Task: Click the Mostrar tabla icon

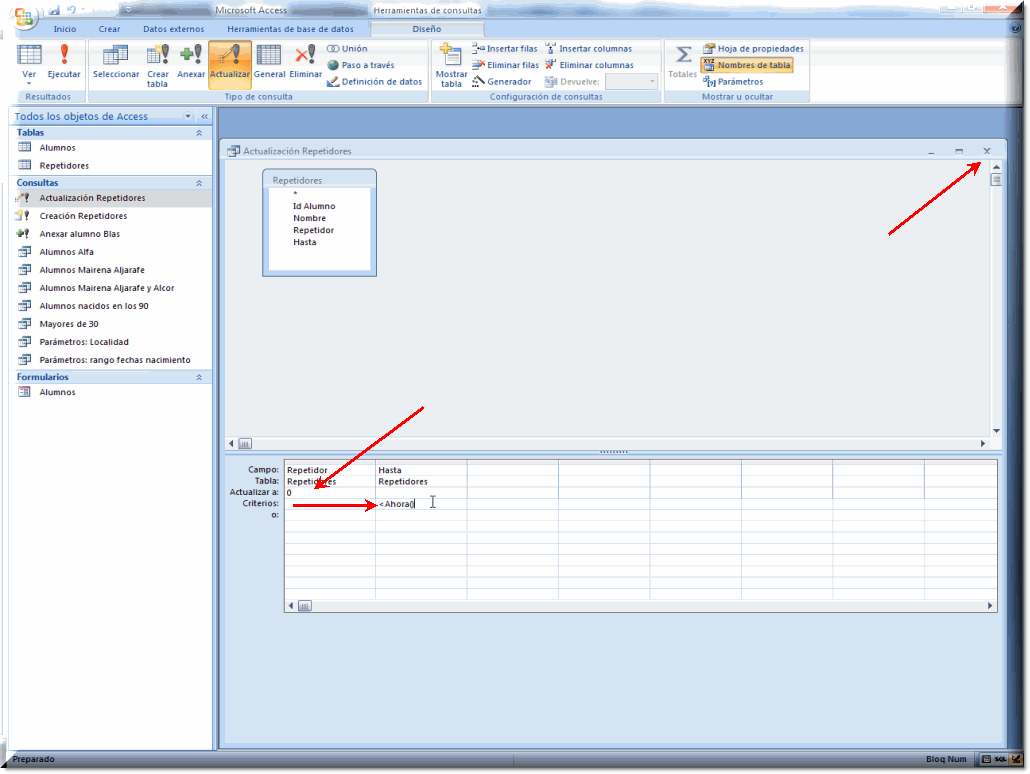Action: pyautogui.click(x=451, y=62)
